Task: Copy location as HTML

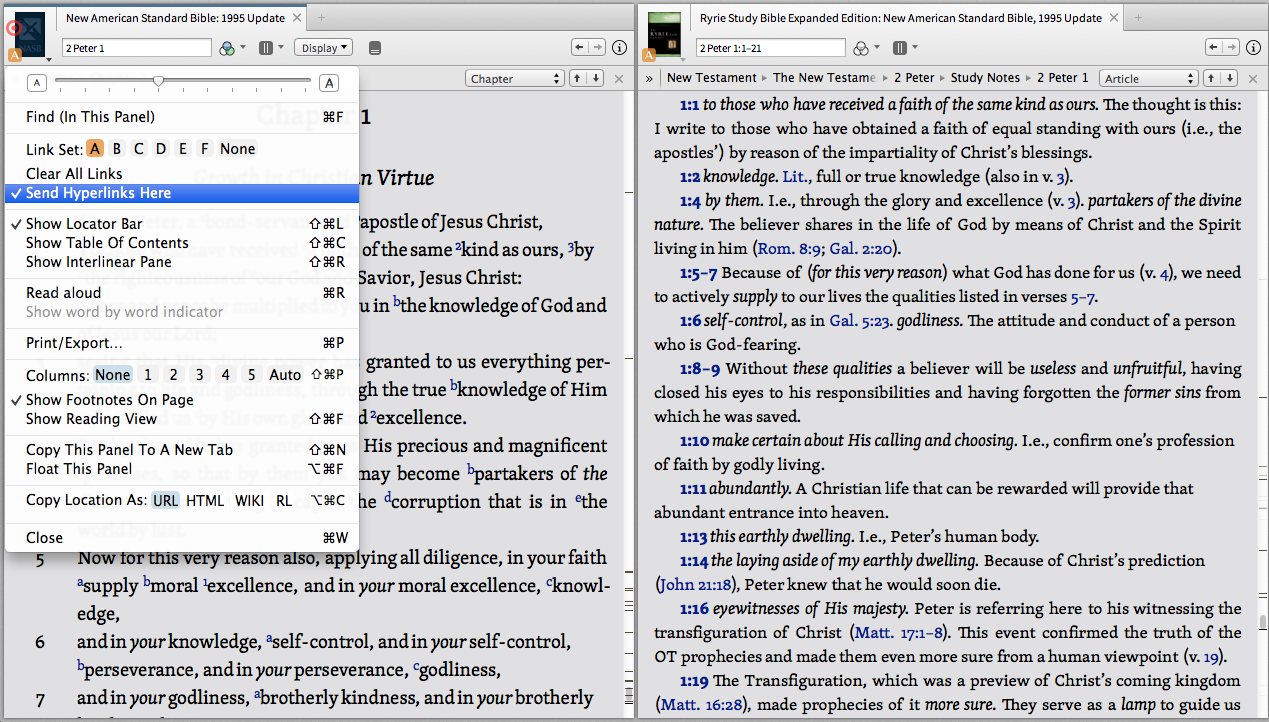Action: click(205, 501)
